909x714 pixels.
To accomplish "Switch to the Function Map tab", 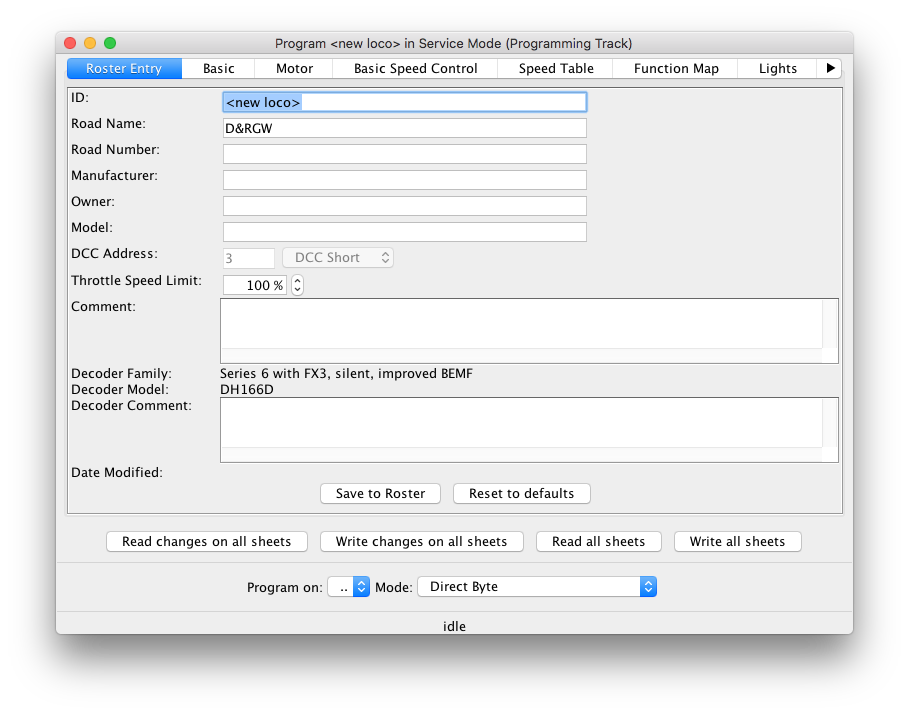I will pos(676,69).
